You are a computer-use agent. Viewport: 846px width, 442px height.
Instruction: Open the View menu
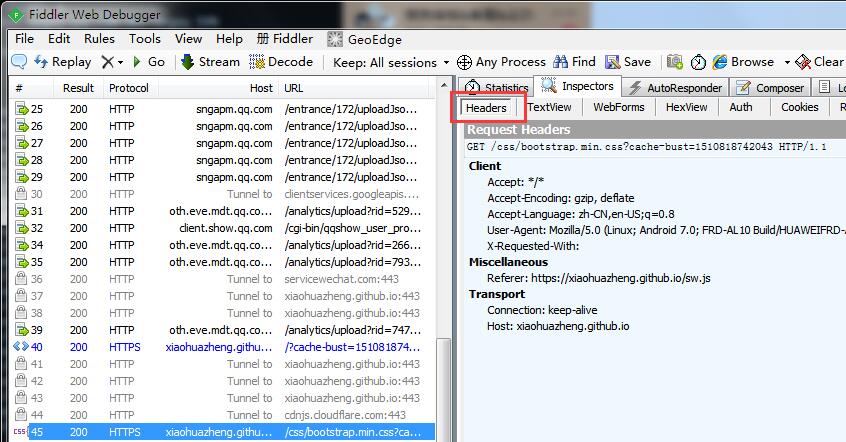click(x=188, y=39)
